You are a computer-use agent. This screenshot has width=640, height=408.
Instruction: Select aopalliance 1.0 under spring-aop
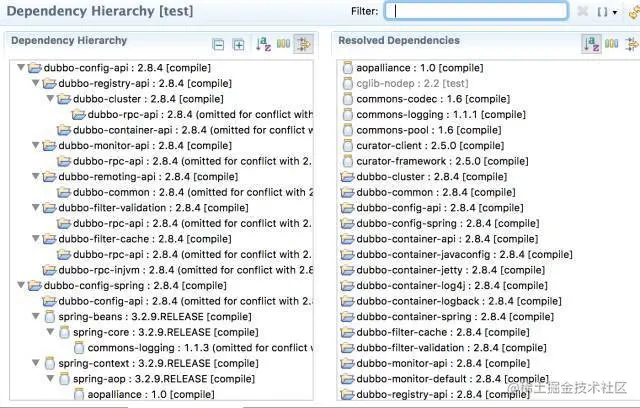(x=144, y=395)
